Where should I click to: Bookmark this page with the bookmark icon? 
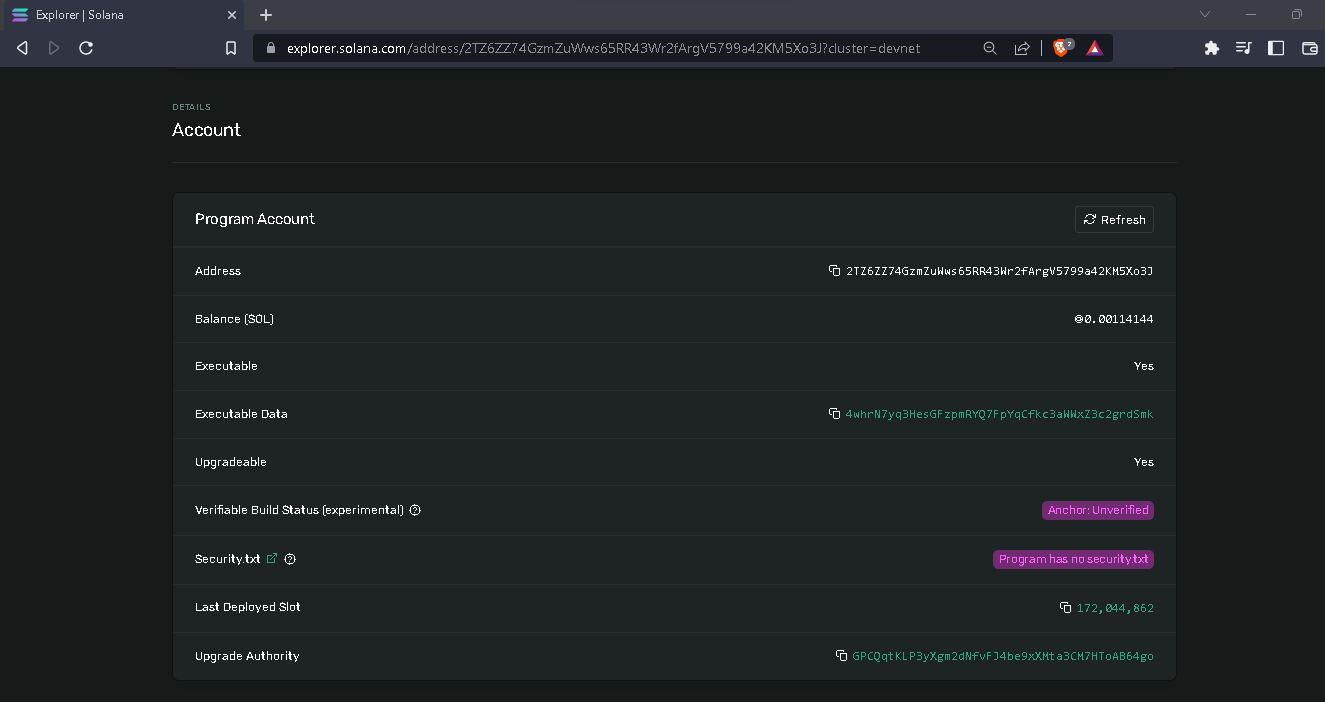pyautogui.click(x=231, y=48)
